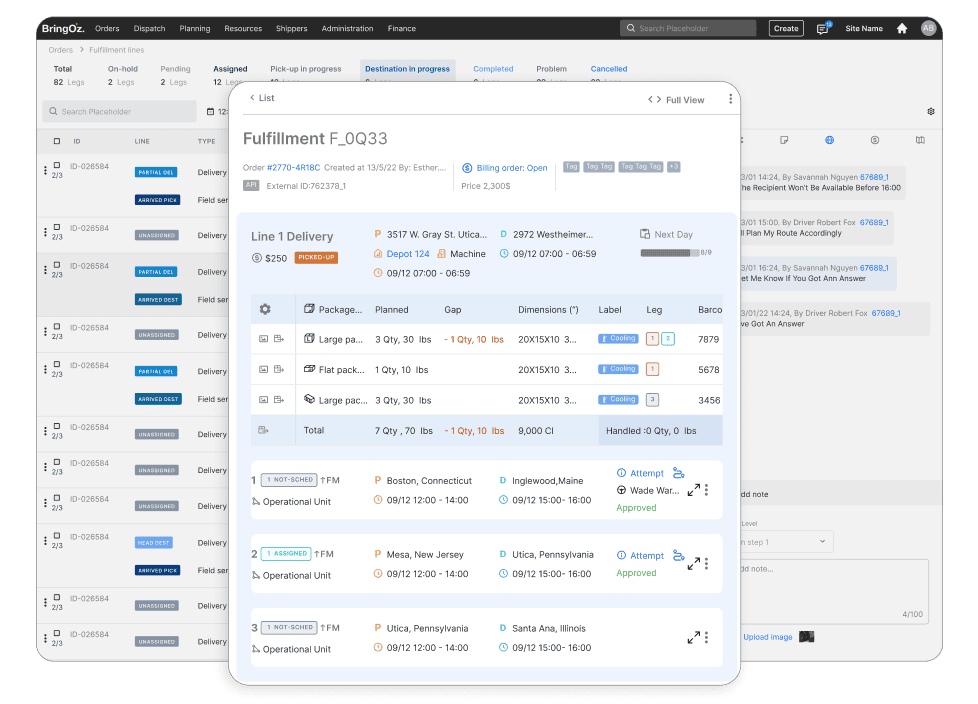Check the highlighted PARTIAL DEL / ARRIVED DEST row checkbox
Image resolution: width=978 pixels, height=704 pixels.
pos(57,265)
